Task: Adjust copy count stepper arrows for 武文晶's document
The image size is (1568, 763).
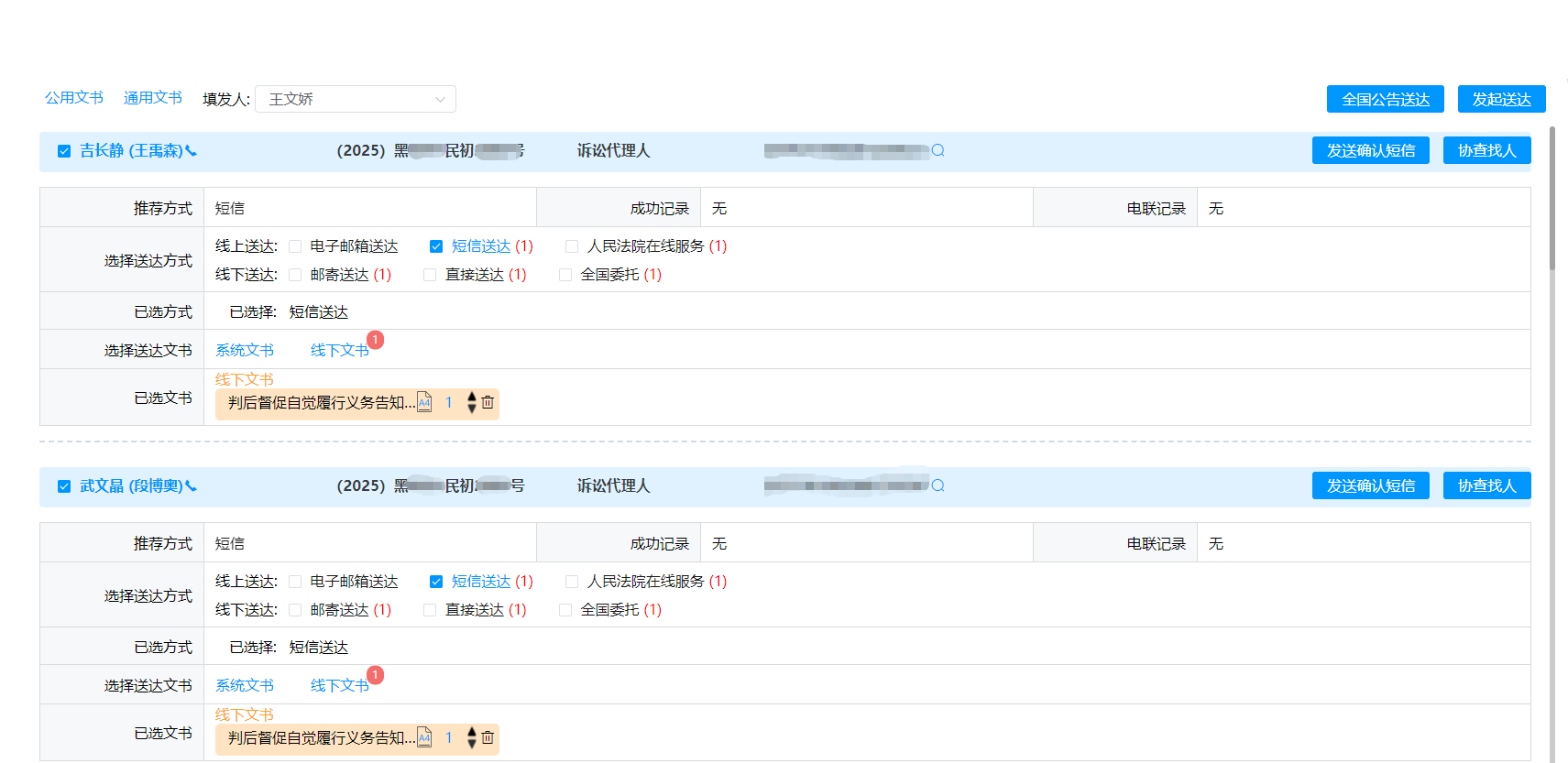Action: [x=472, y=738]
